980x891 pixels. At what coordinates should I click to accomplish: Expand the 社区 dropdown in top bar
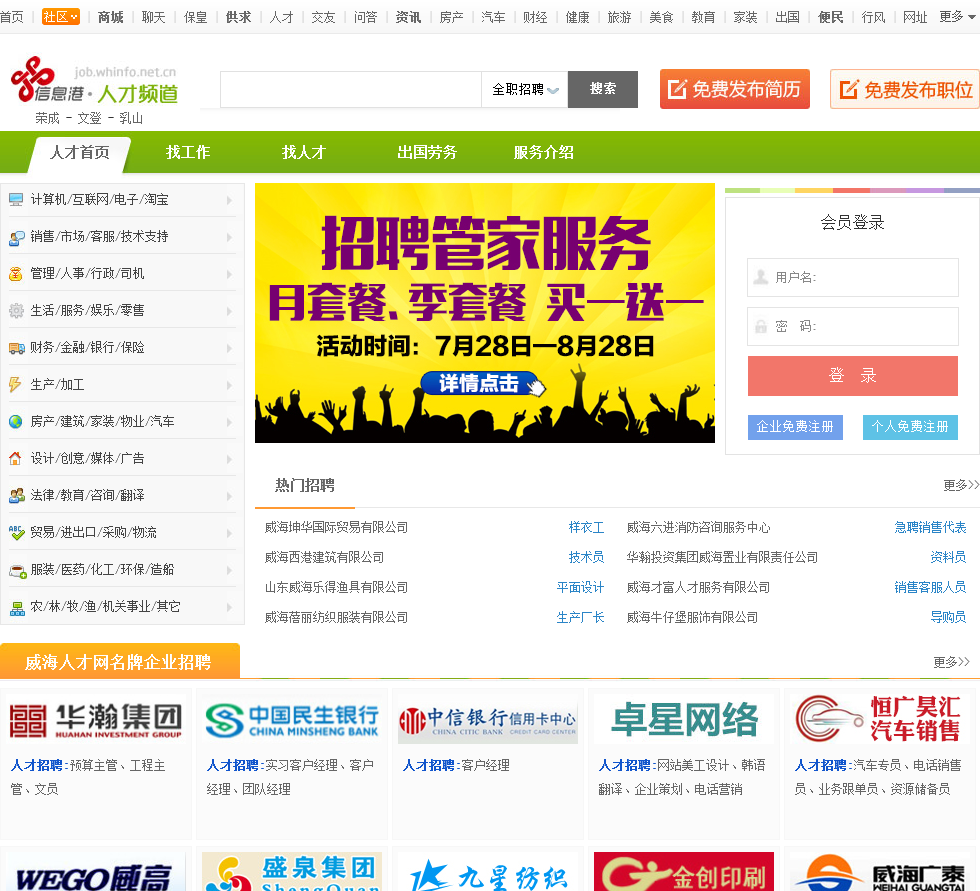[61, 17]
